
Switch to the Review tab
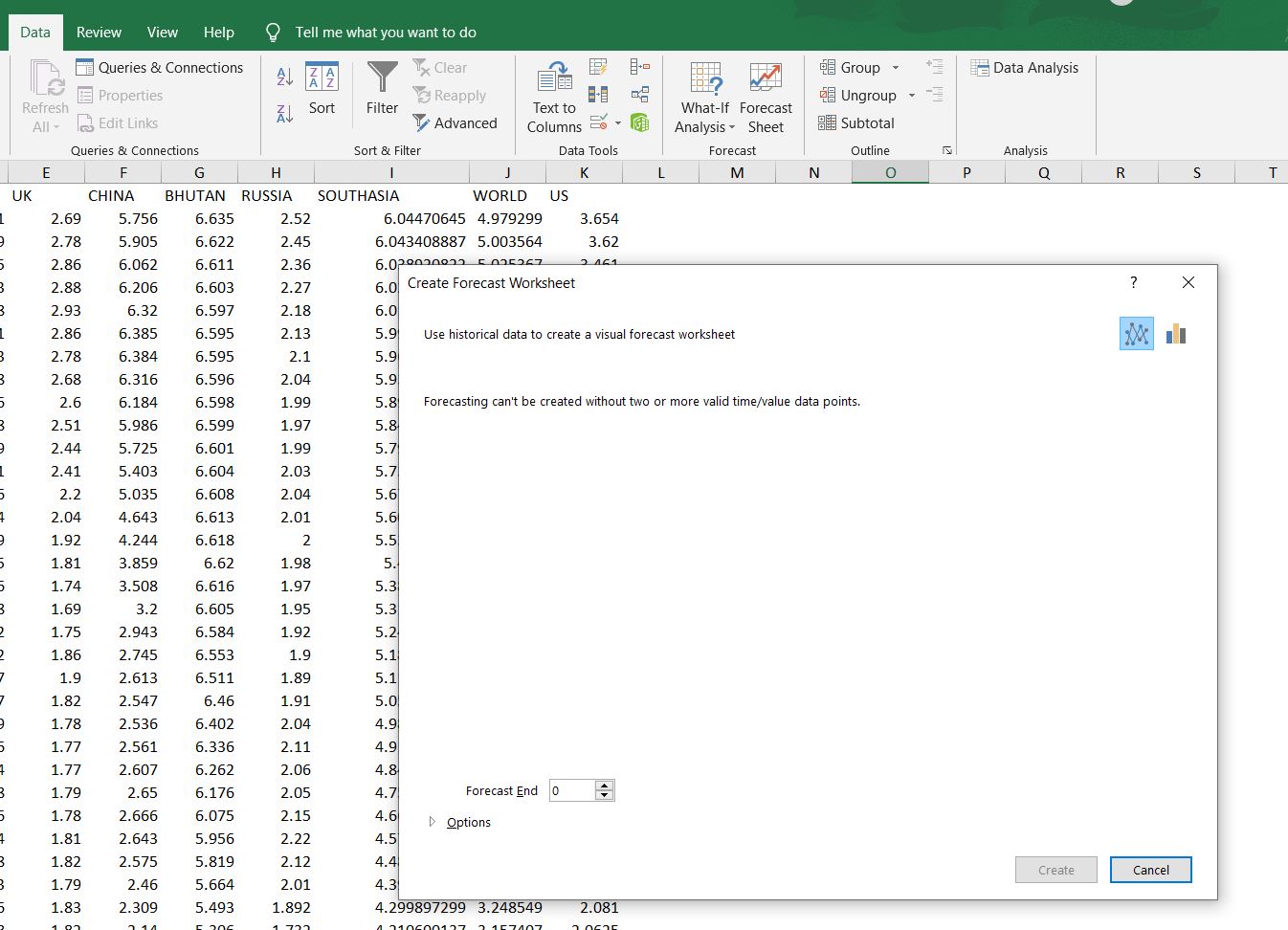pyautogui.click(x=99, y=32)
